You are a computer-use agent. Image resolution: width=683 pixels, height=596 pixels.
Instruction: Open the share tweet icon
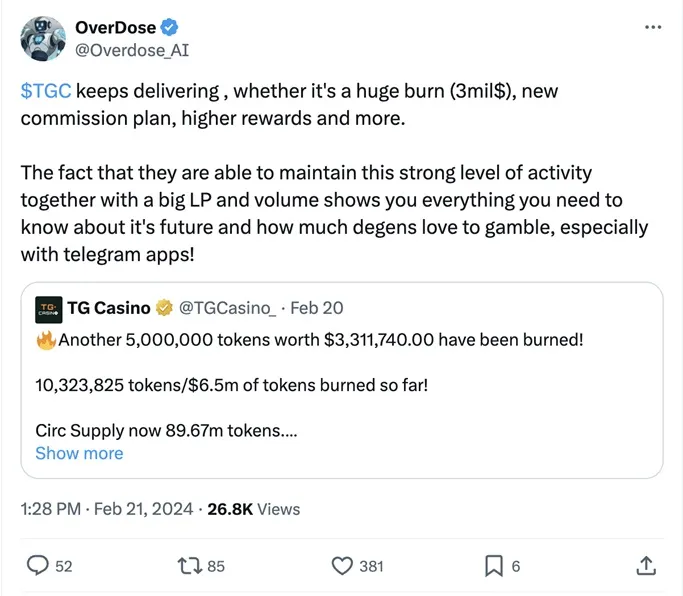click(646, 566)
